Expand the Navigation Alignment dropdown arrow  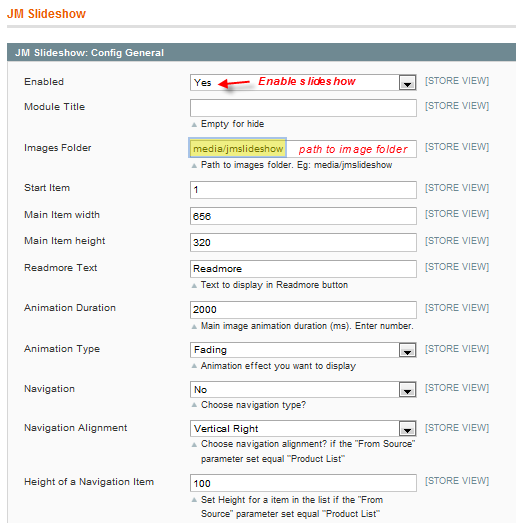[x=407, y=429]
